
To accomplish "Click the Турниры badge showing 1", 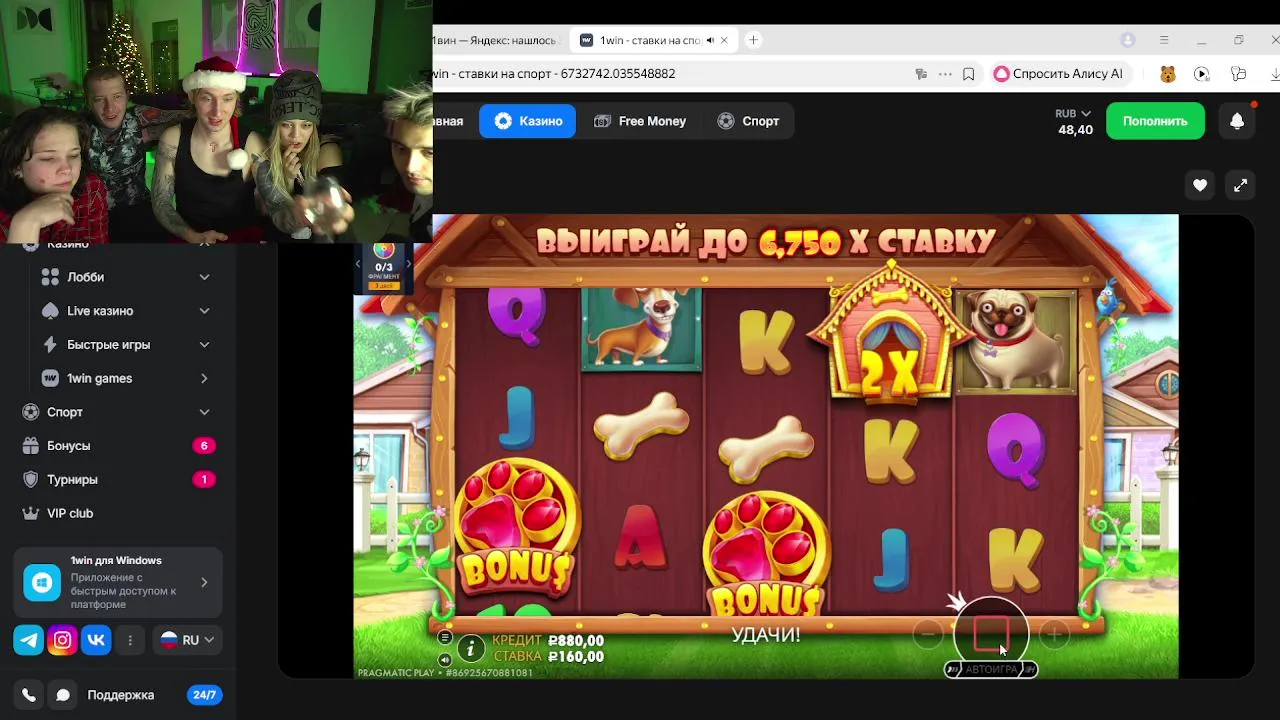I will click(x=204, y=480).
